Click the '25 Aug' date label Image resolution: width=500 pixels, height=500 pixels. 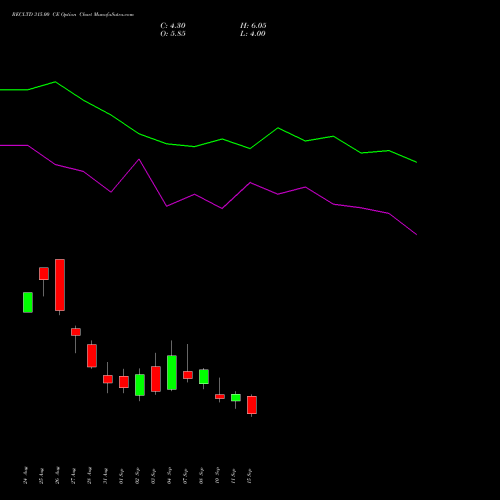click(42, 475)
